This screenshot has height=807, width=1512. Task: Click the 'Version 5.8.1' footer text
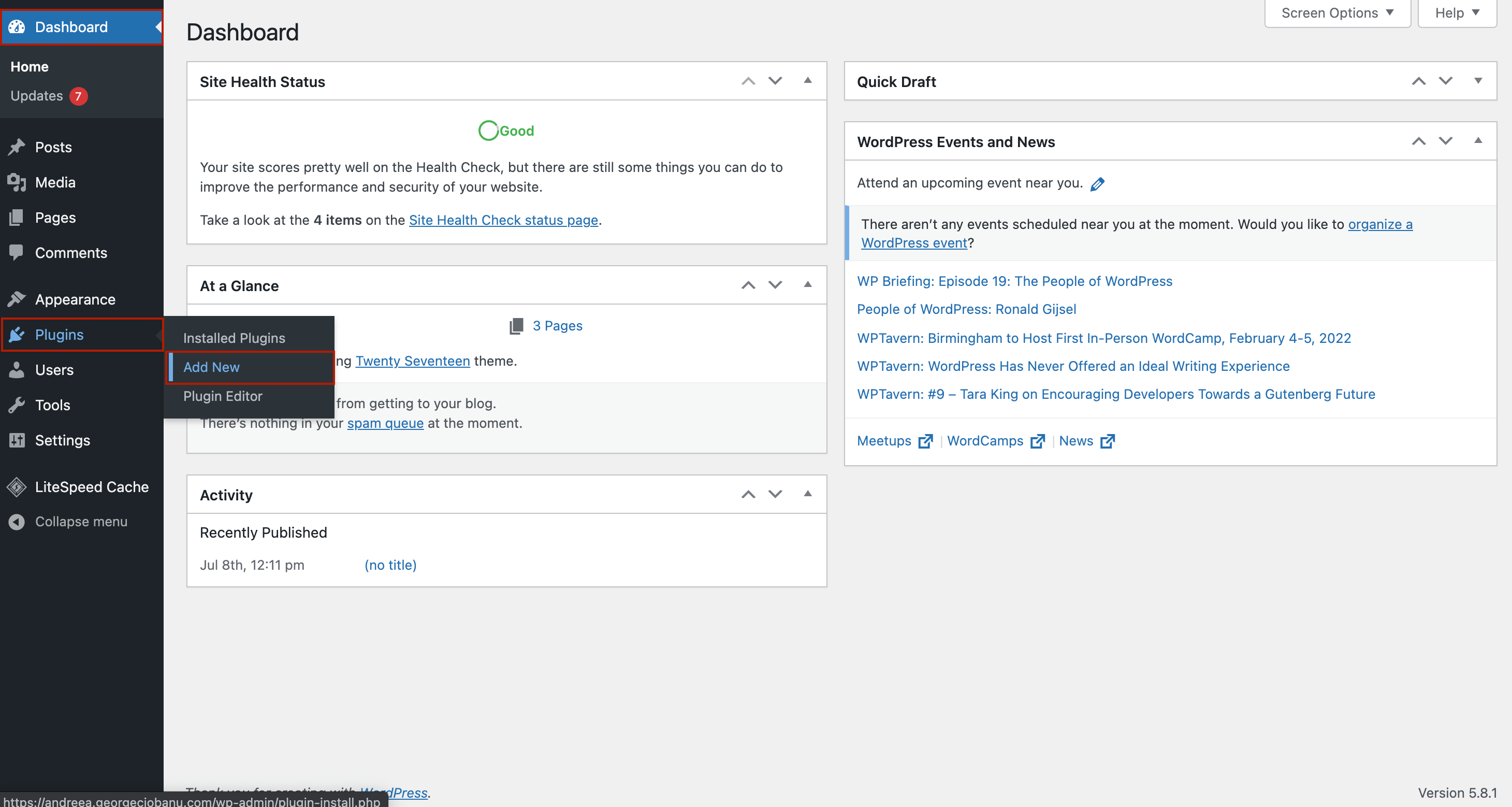click(x=1457, y=793)
